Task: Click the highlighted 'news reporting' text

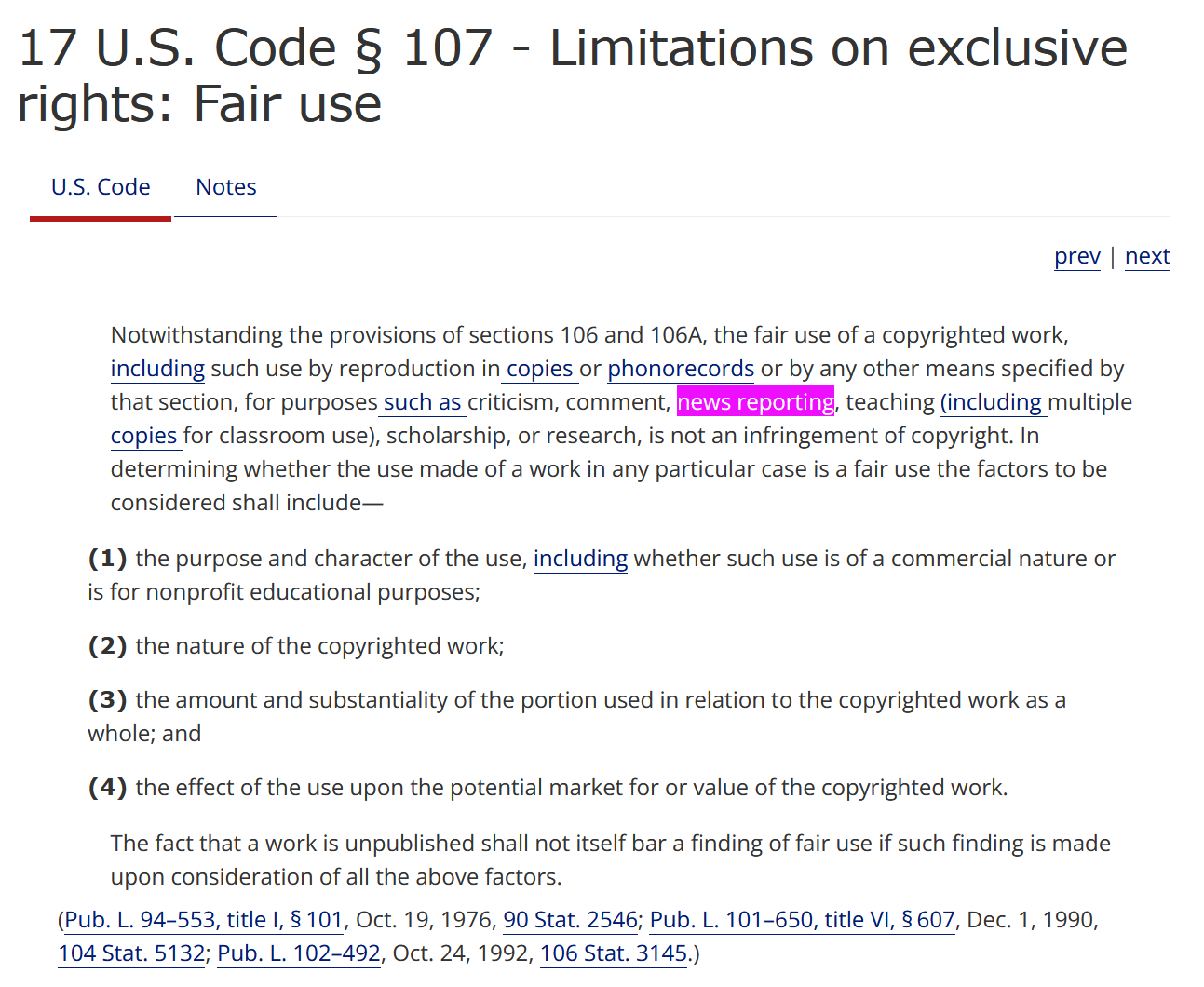Action: click(x=755, y=402)
